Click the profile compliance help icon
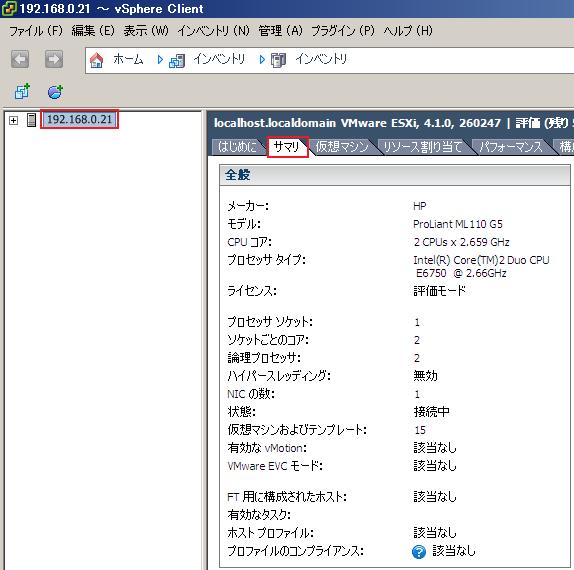 click(419, 551)
